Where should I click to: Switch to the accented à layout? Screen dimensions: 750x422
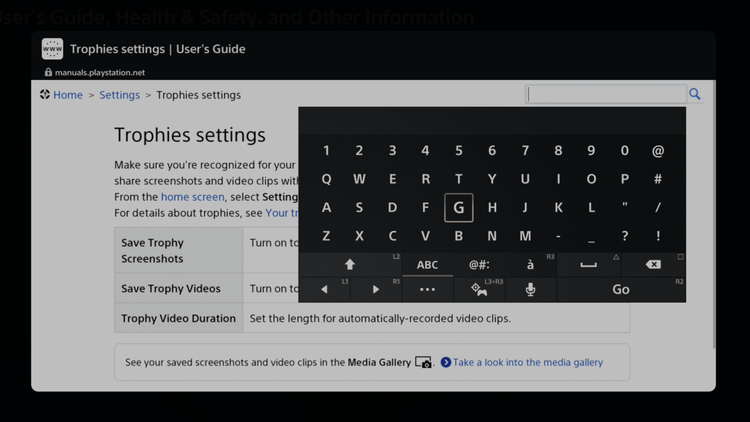click(x=530, y=265)
